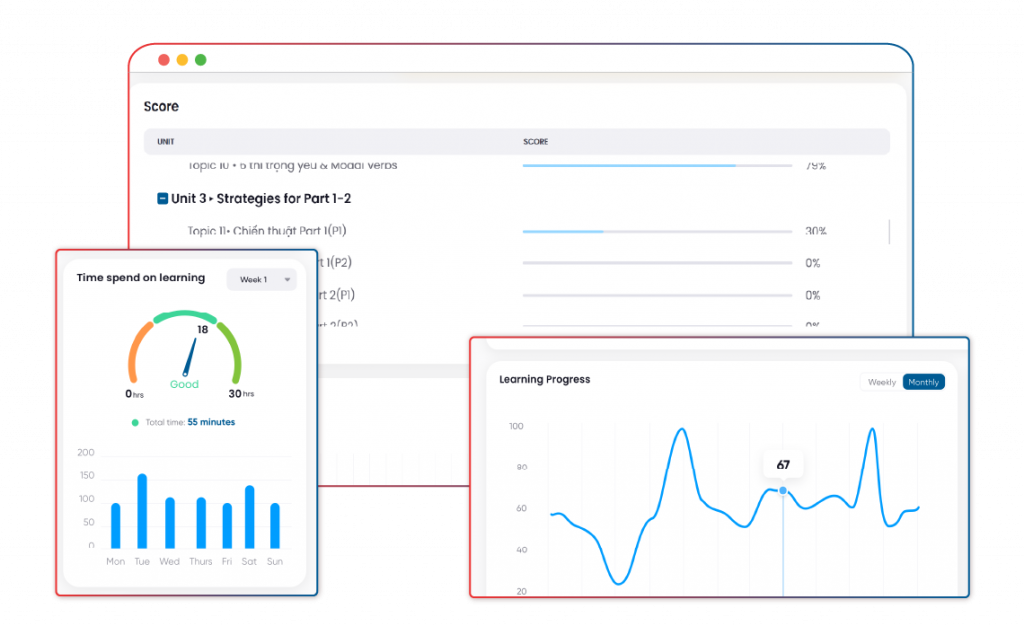The image size is (1024, 626).
Task: Click the 67 tooltip bubble
Action: click(x=783, y=465)
